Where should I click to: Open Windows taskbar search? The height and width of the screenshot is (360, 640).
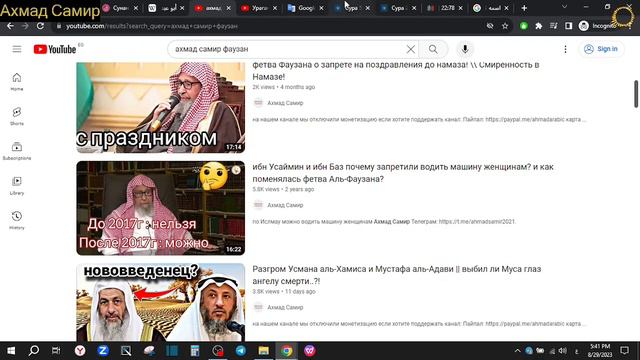34,351
